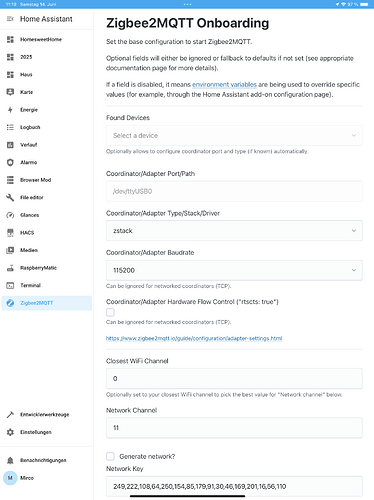Screen dimensions: 374x500
Task: Tick the Generate network checkbox
Action: [x=110, y=456]
